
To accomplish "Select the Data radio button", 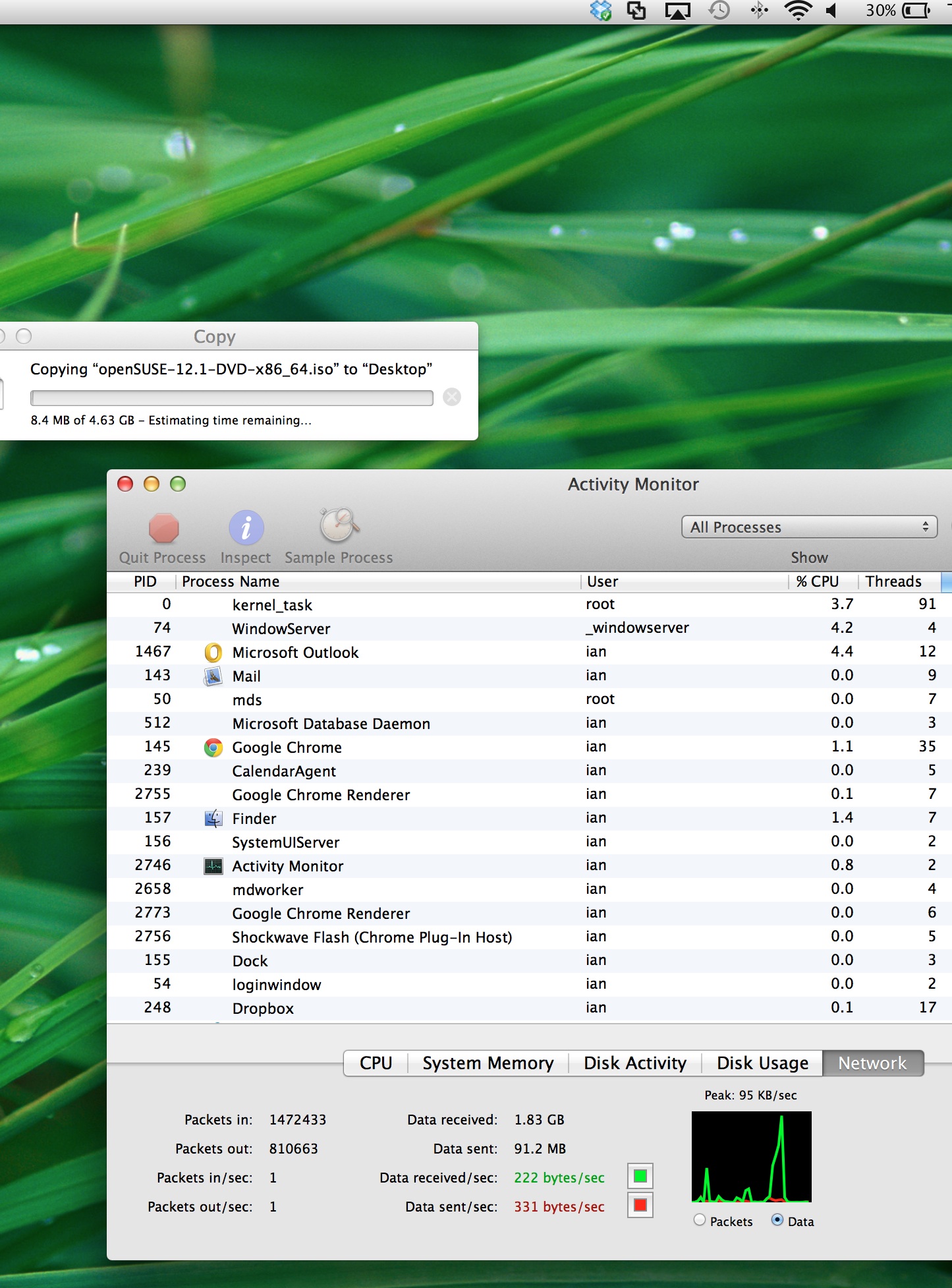I will 777,1220.
